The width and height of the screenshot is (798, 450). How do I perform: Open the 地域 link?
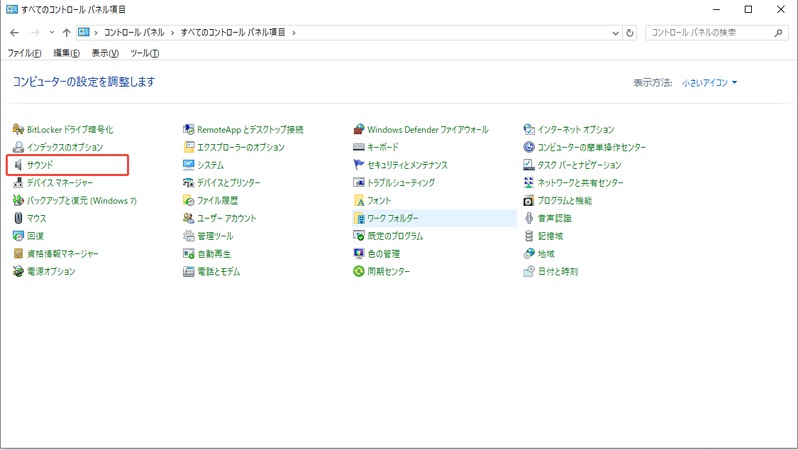click(546, 254)
